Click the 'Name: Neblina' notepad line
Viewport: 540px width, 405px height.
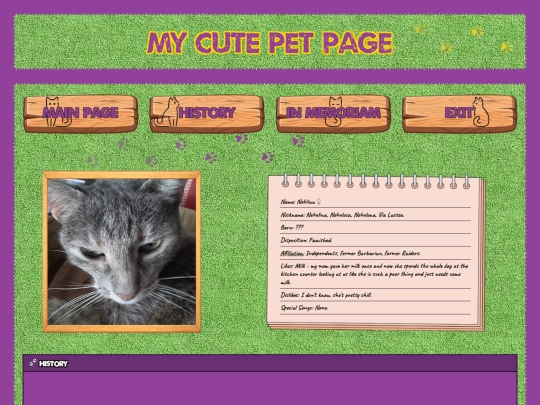[301, 202]
